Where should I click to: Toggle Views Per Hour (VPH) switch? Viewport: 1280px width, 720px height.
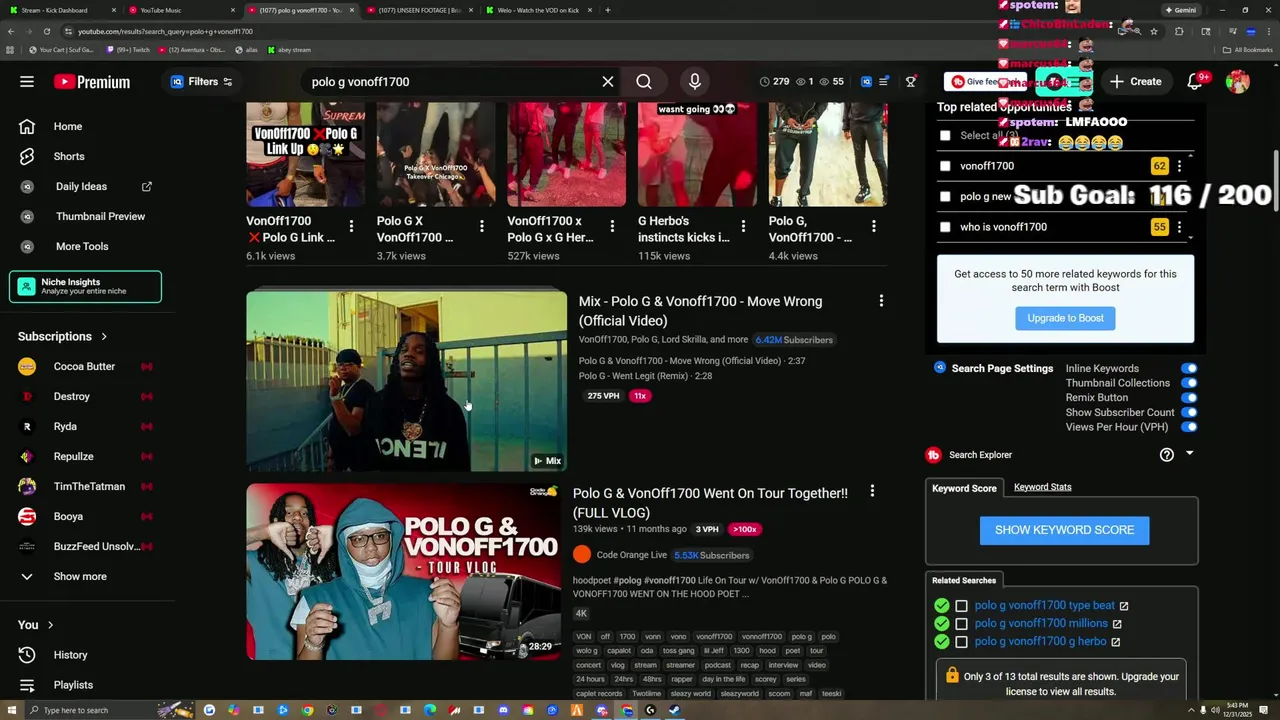click(1189, 427)
